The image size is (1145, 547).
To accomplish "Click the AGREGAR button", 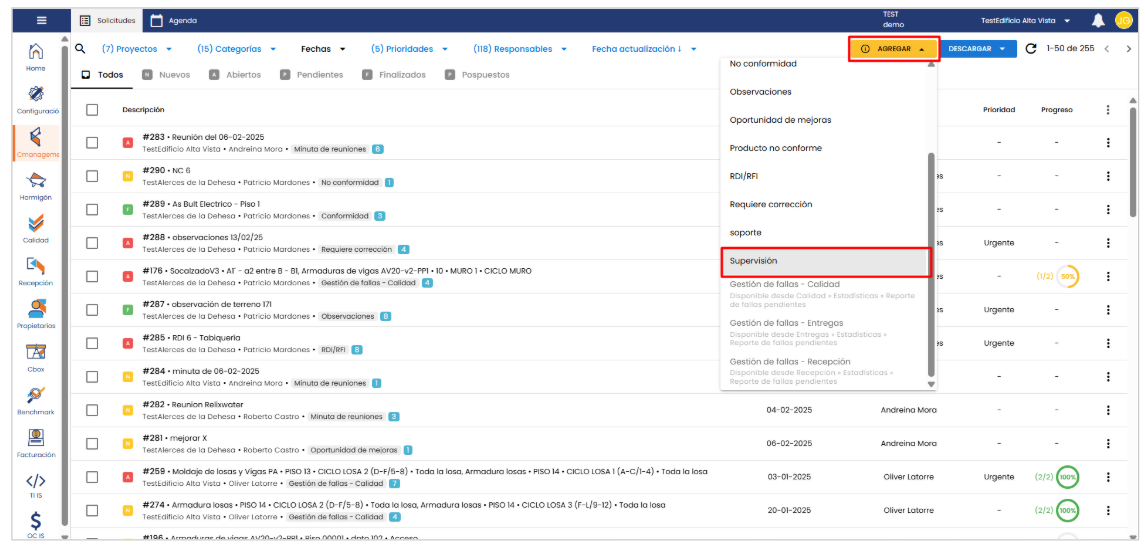I will pos(893,49).
